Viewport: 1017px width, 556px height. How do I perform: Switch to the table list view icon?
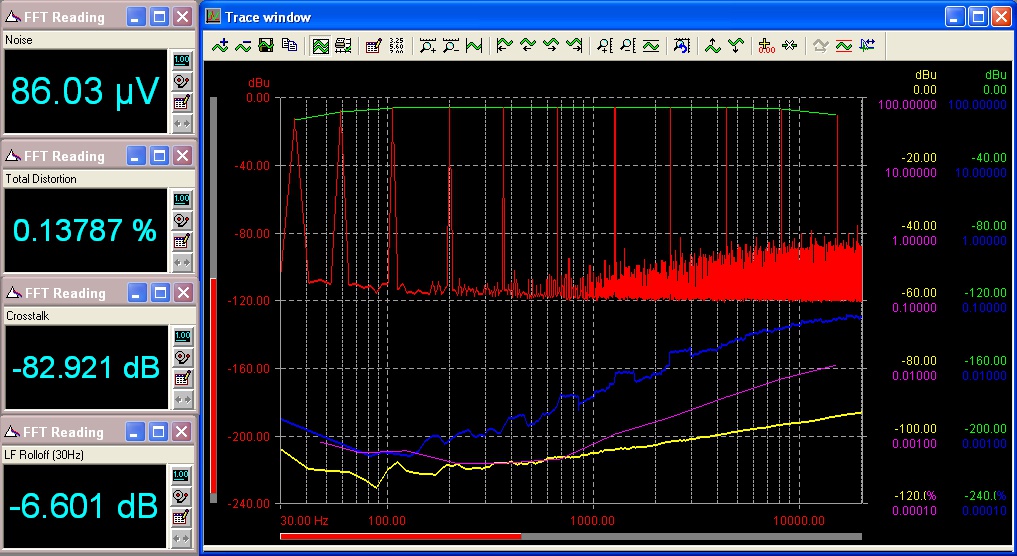[x=343, y=45]
